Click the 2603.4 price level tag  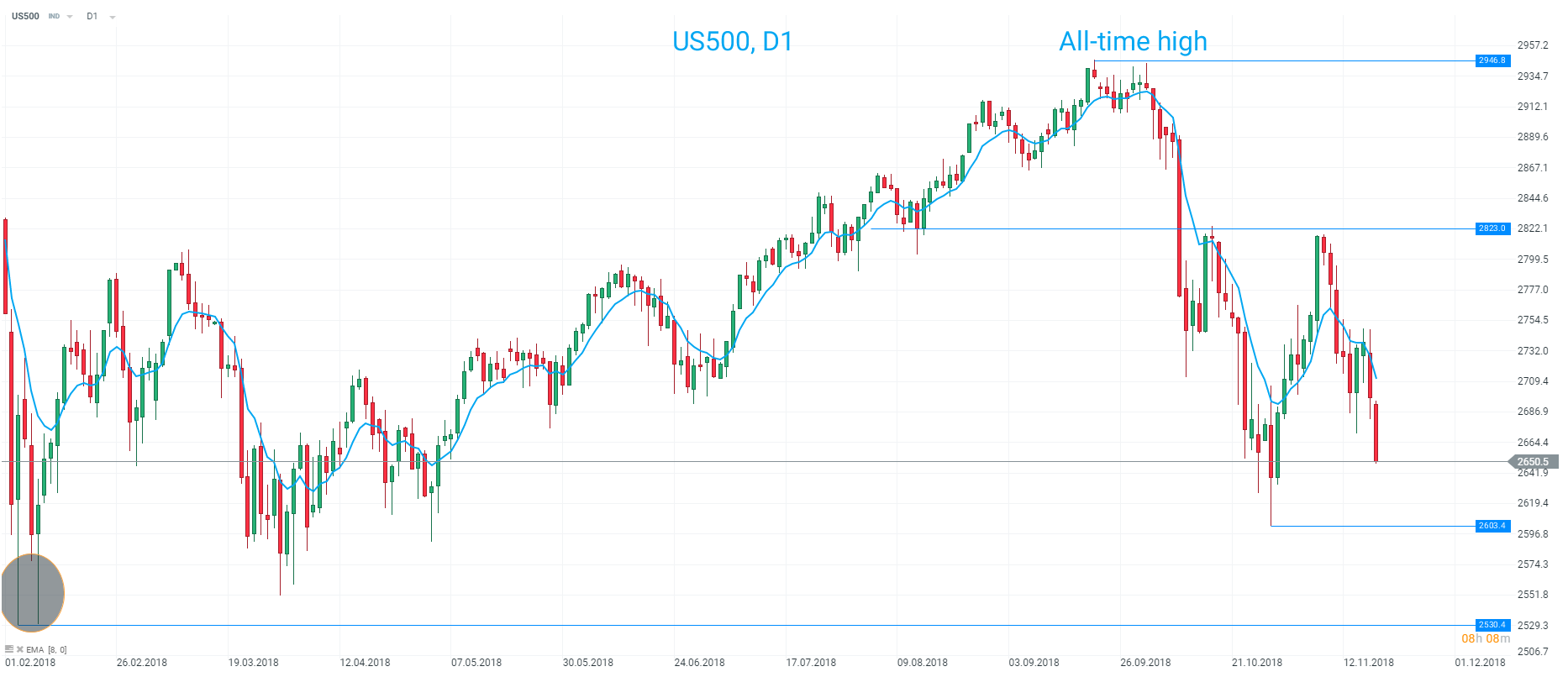[x=1492, y=526]
